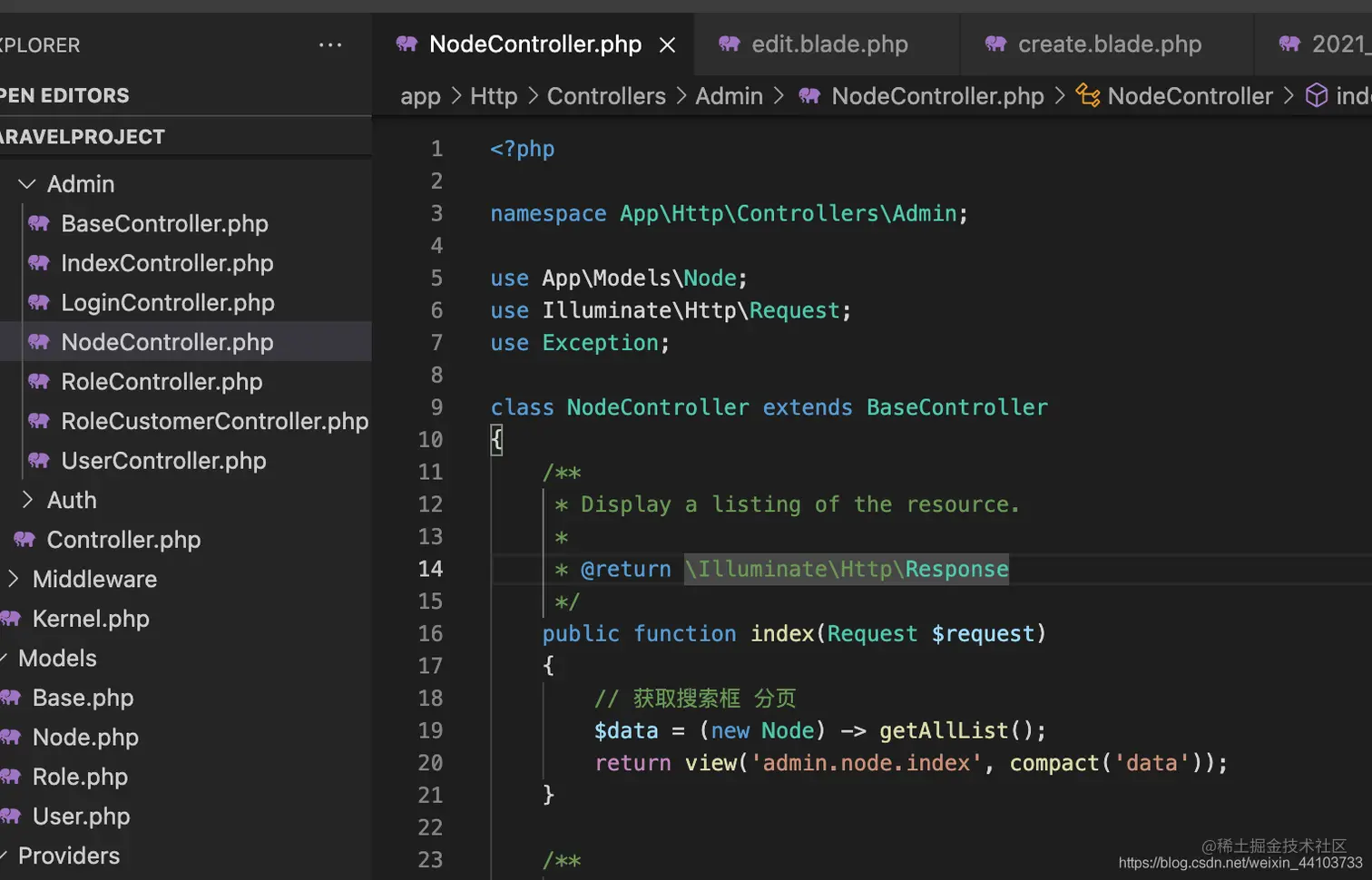Click the BaseController name in the class declaration

pyautogui.click(x=956, y=407)
